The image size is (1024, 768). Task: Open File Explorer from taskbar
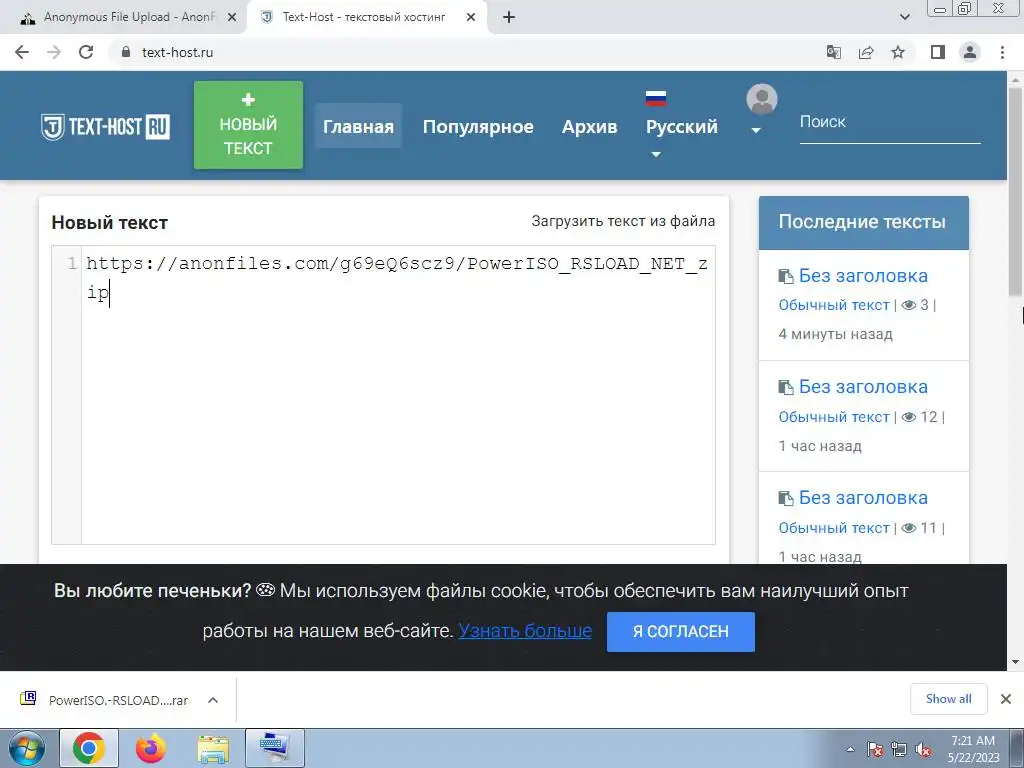tap(213, 749)
